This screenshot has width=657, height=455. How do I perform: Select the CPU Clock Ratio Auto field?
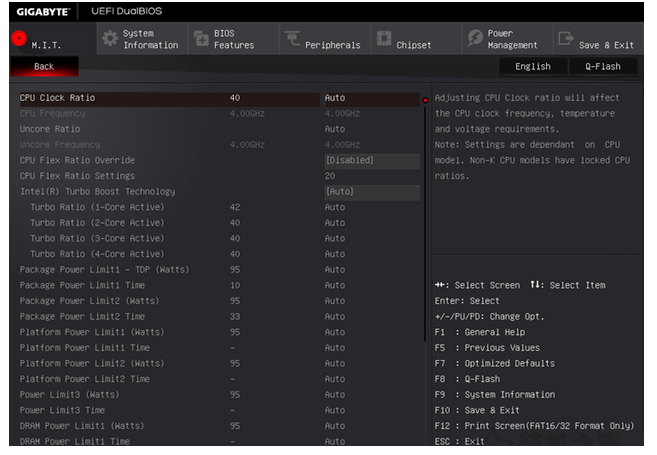[372, 98]
